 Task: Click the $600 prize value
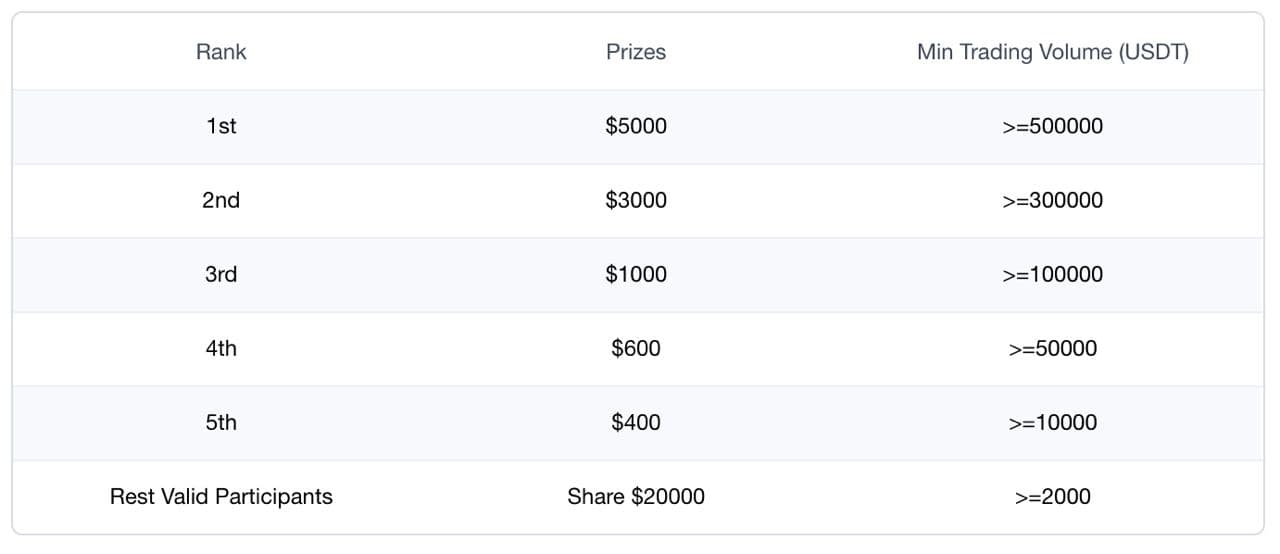point(636,348)
